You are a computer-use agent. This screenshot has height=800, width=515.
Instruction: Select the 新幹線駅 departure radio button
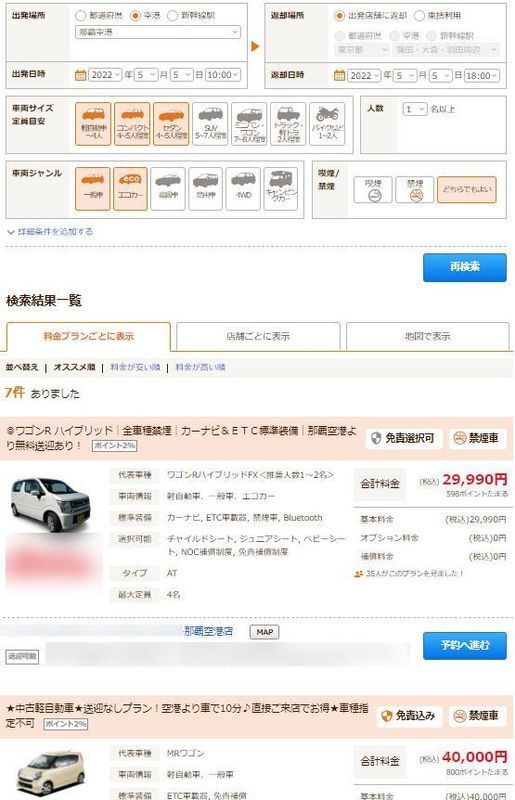click(173, 16)
